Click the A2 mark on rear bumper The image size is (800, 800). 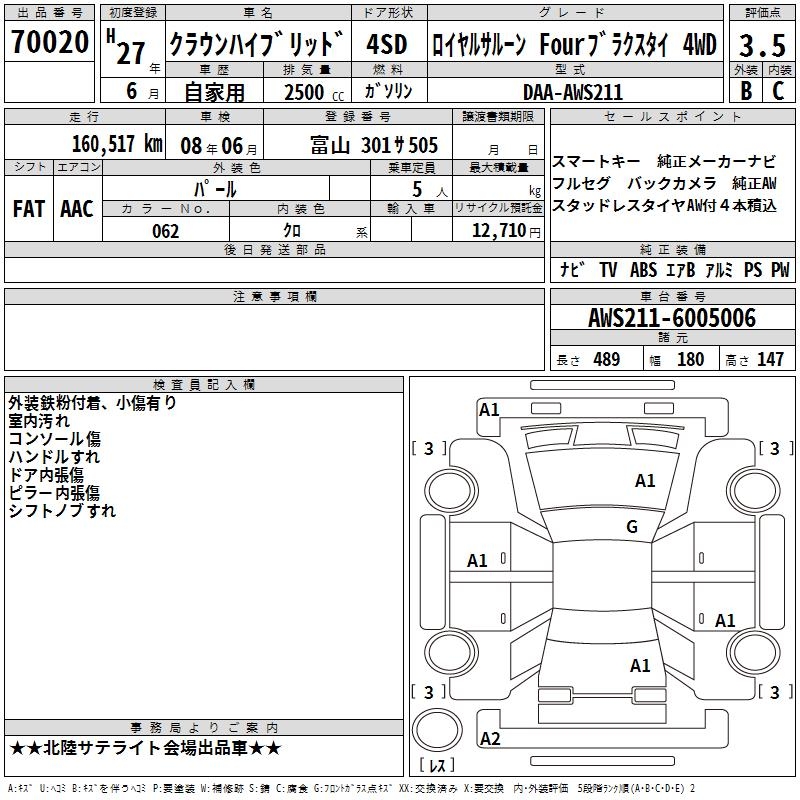pyautogui.click(x=490, y=738)
